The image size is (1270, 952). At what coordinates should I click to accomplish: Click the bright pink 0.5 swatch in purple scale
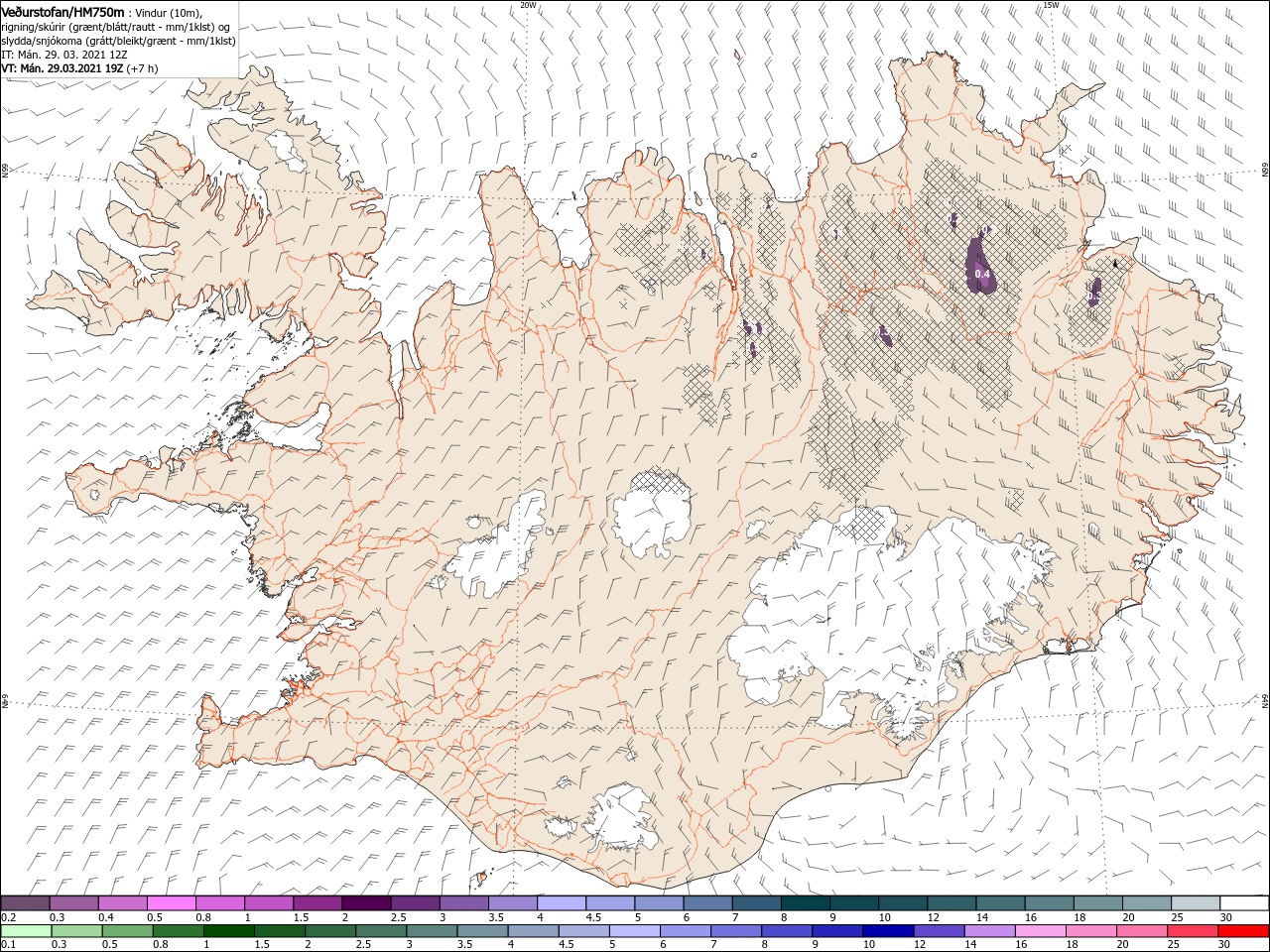(172, 903)
